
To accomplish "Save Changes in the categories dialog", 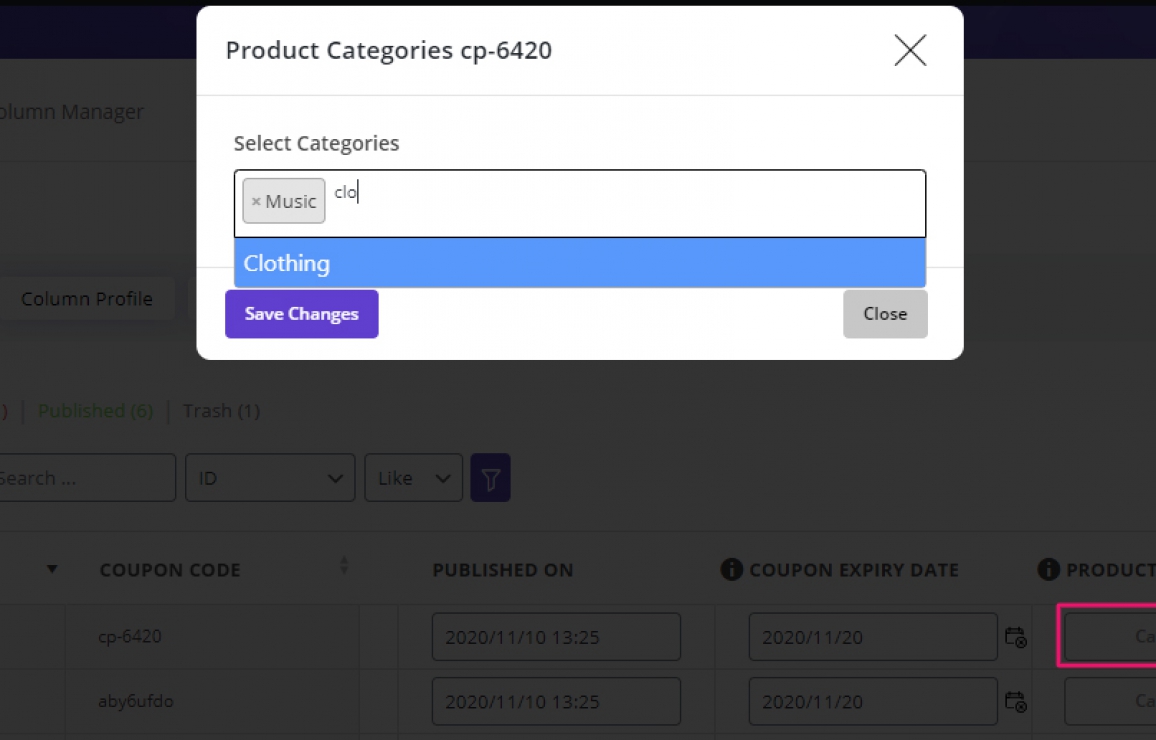I will [301, 314].
